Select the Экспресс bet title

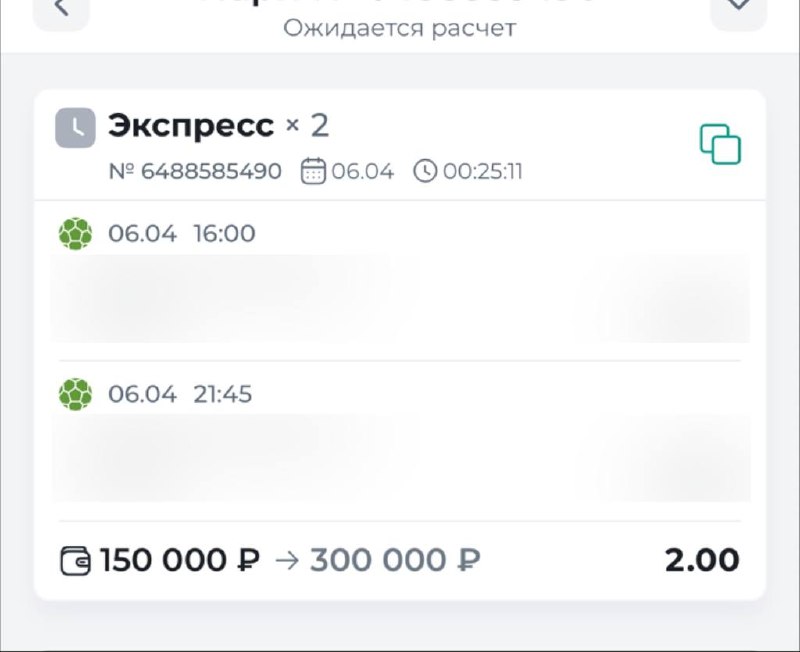pyautogui.click(x=190, y=126)
